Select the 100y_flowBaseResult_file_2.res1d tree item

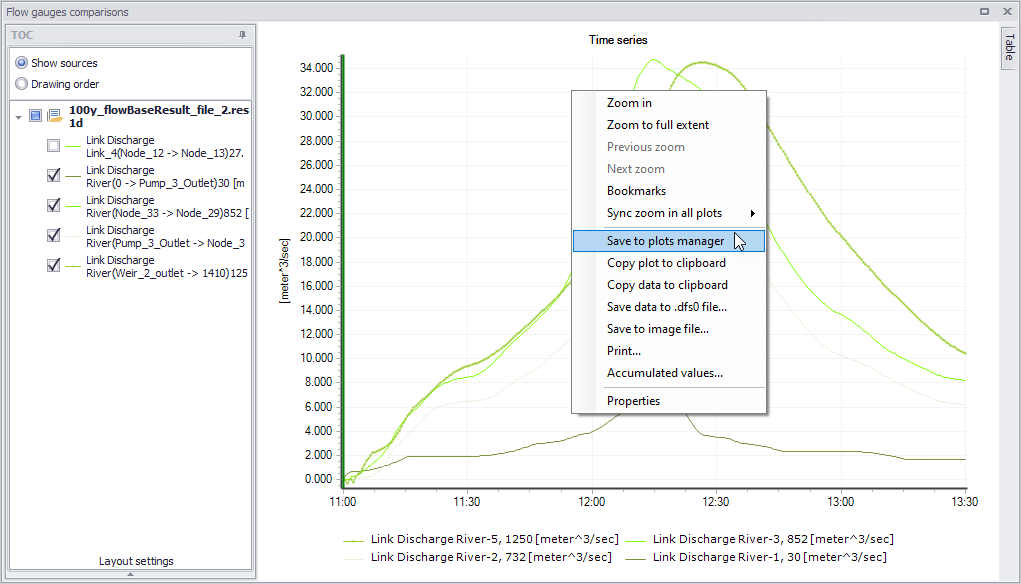tap(159, 116)
